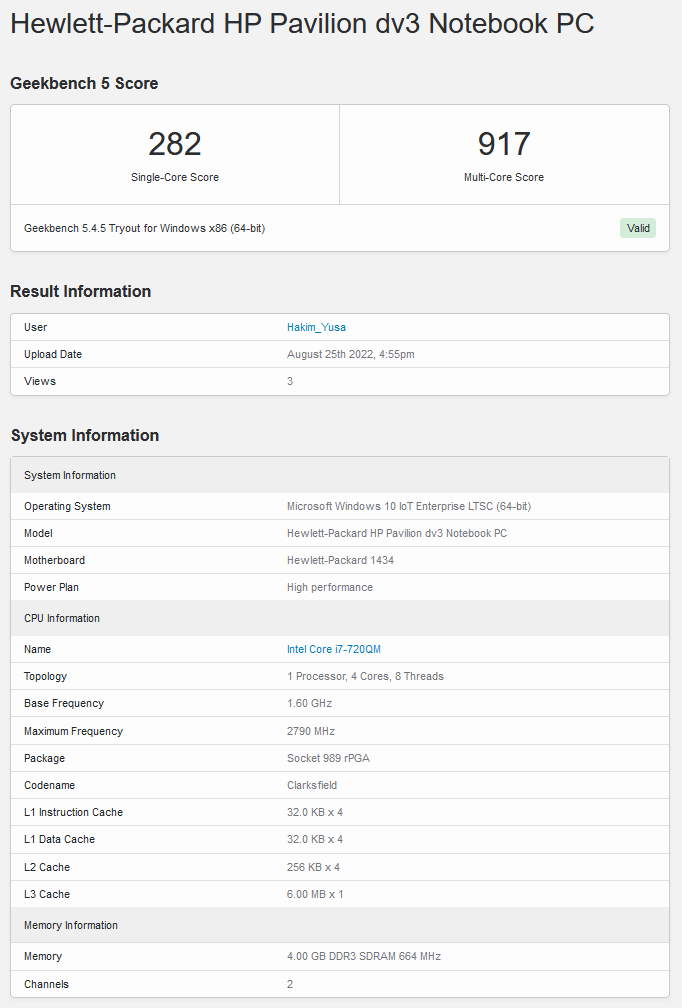This screenshot has height=1008, width=682.
Task: Open the Hakim_Yusa user profile link
Action: 316,327
